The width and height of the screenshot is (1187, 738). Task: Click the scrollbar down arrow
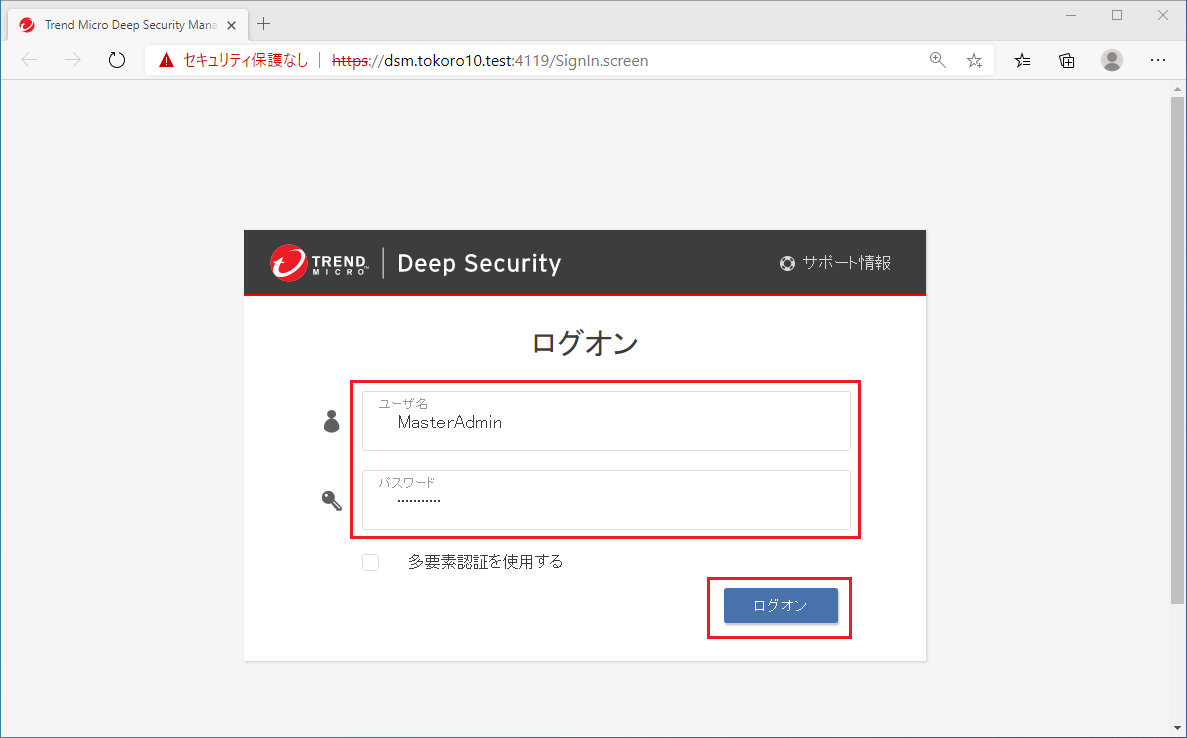(1177, 729)
